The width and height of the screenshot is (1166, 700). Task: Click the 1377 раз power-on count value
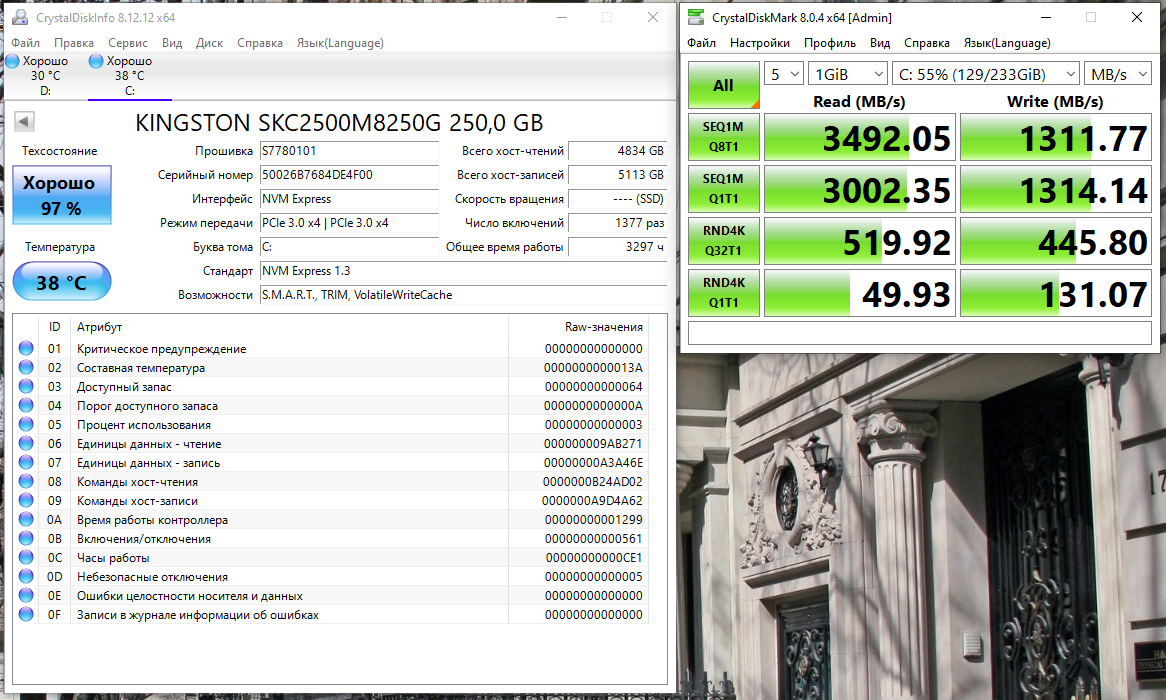[617, 223]
